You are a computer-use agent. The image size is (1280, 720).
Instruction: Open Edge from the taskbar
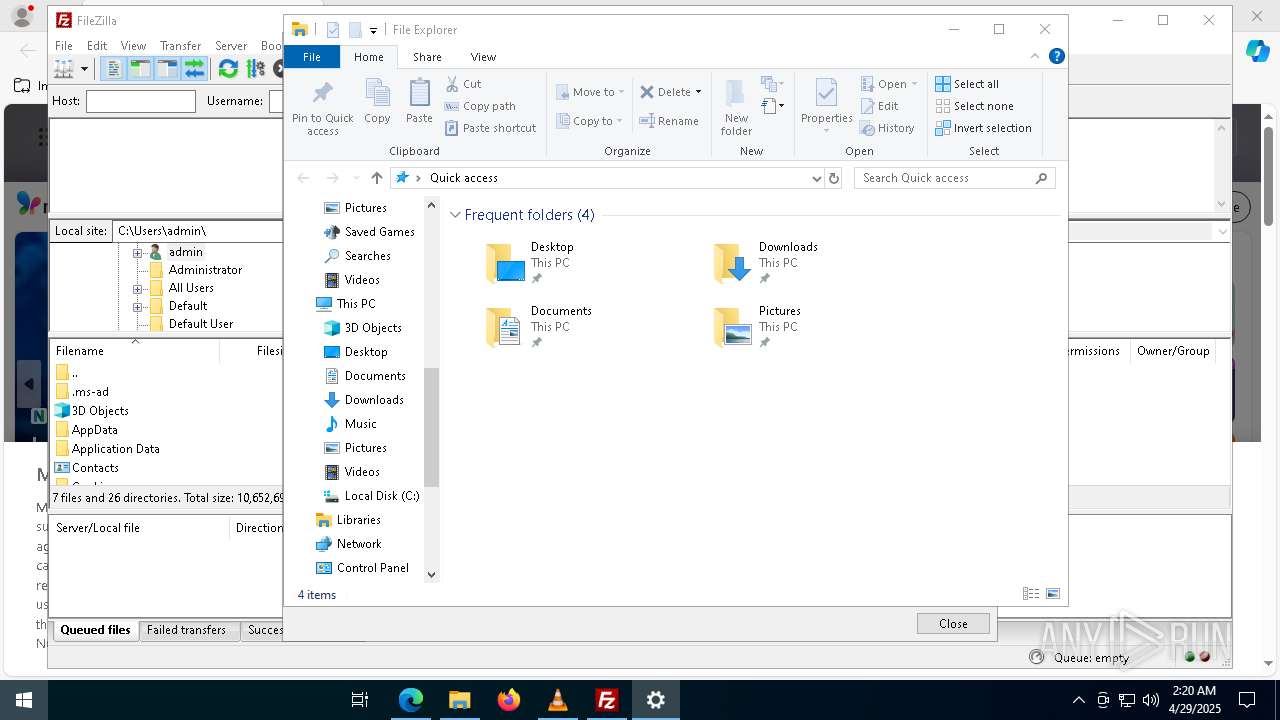411,700
